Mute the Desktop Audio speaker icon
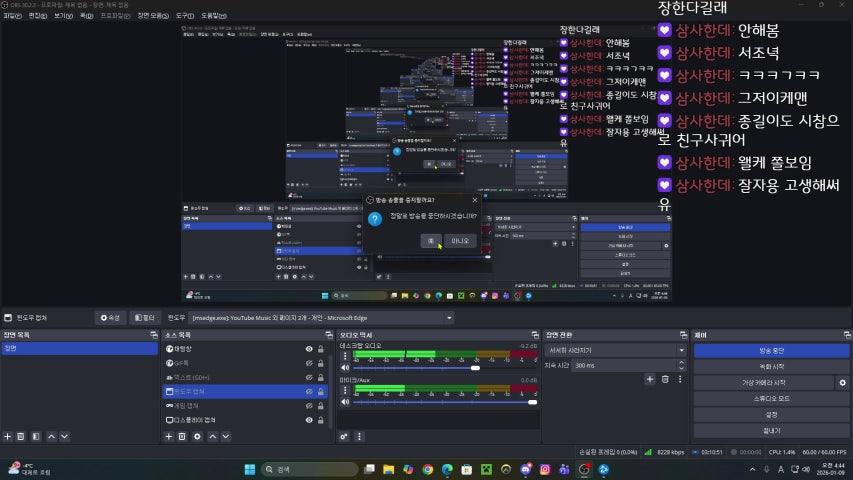The image size is (853, 480). (x=345, y=367)
